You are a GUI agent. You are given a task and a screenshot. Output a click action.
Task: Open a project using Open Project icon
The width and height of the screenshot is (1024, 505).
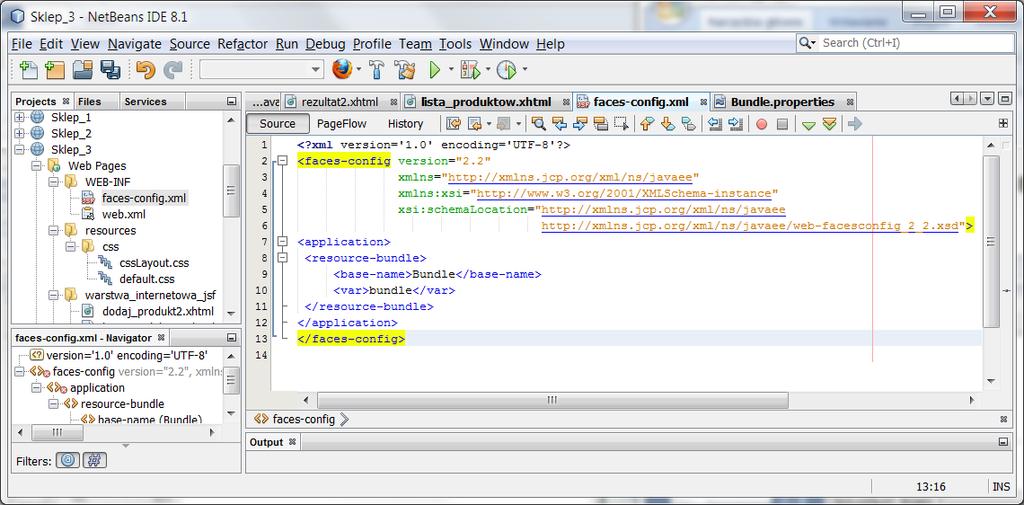(x=83, y=69)
